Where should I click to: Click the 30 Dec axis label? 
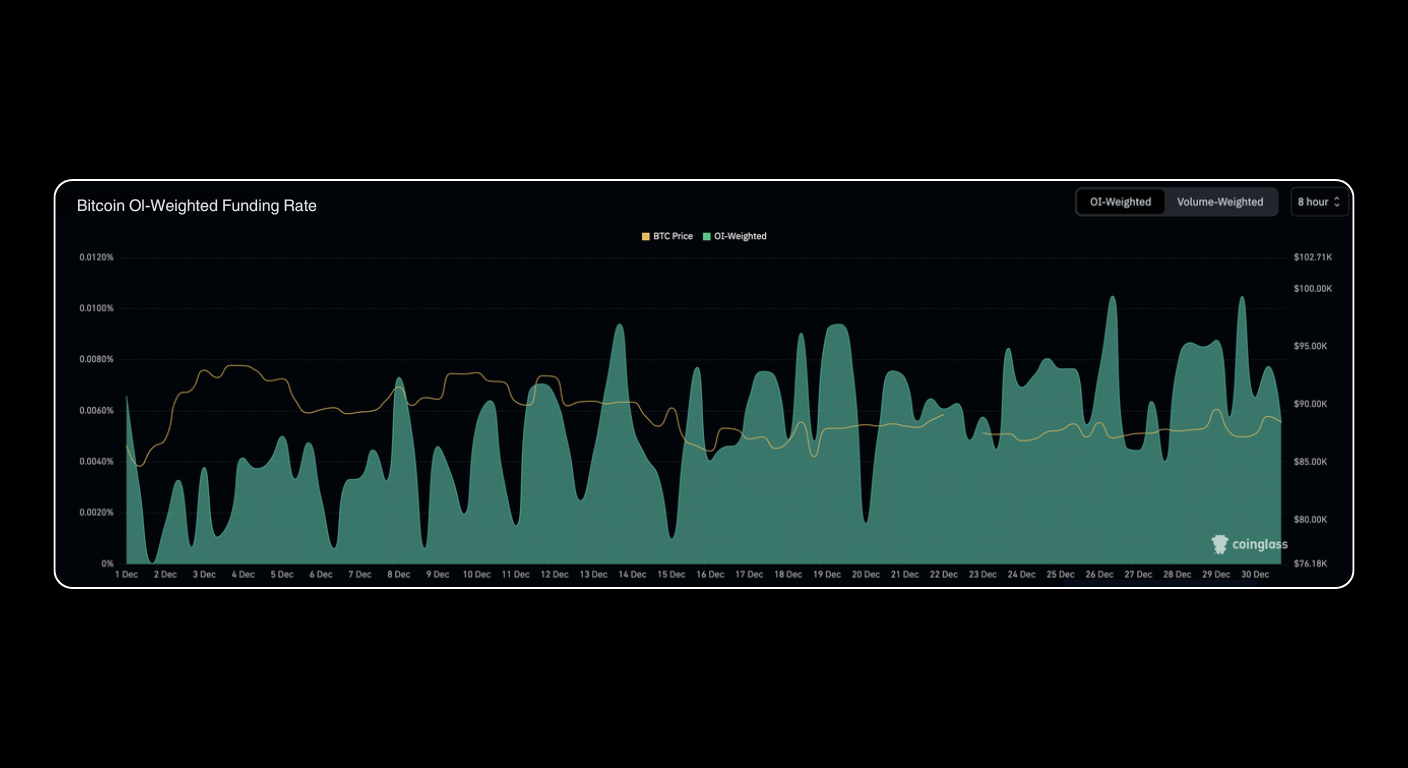point(1254,574)
